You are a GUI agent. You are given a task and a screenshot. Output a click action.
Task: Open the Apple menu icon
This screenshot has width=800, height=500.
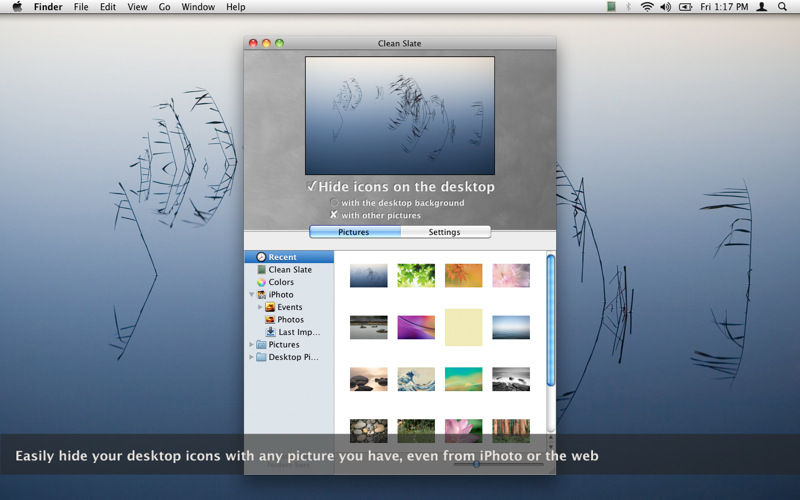(17, 7)
